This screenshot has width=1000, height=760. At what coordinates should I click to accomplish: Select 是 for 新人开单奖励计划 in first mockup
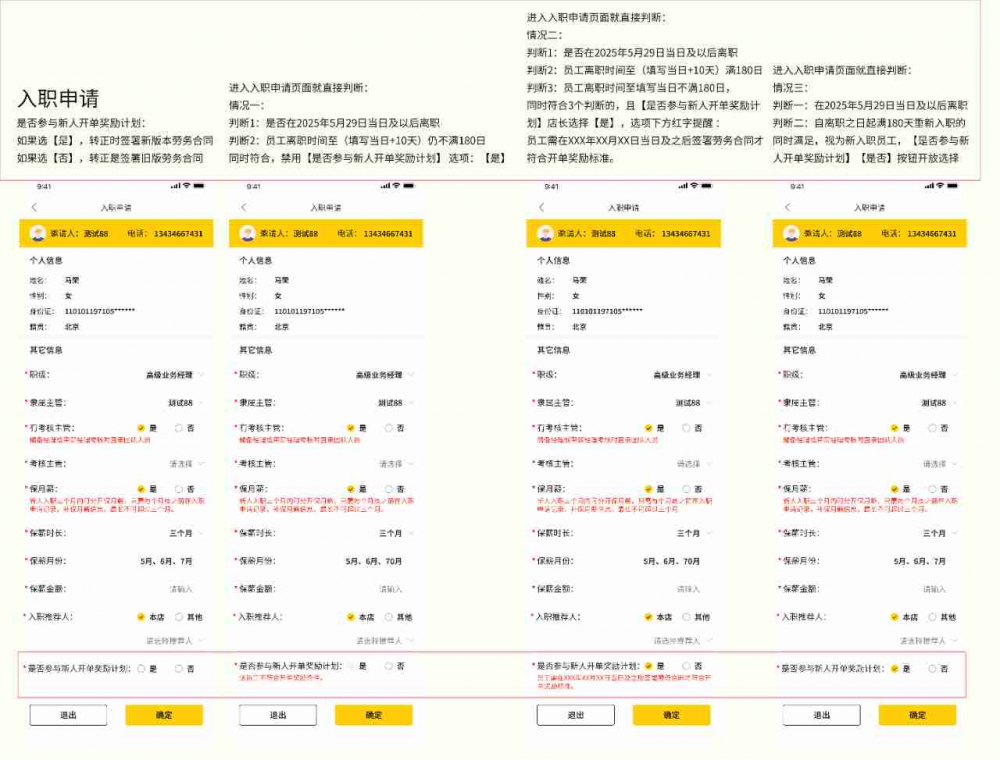tap(141, 668)
